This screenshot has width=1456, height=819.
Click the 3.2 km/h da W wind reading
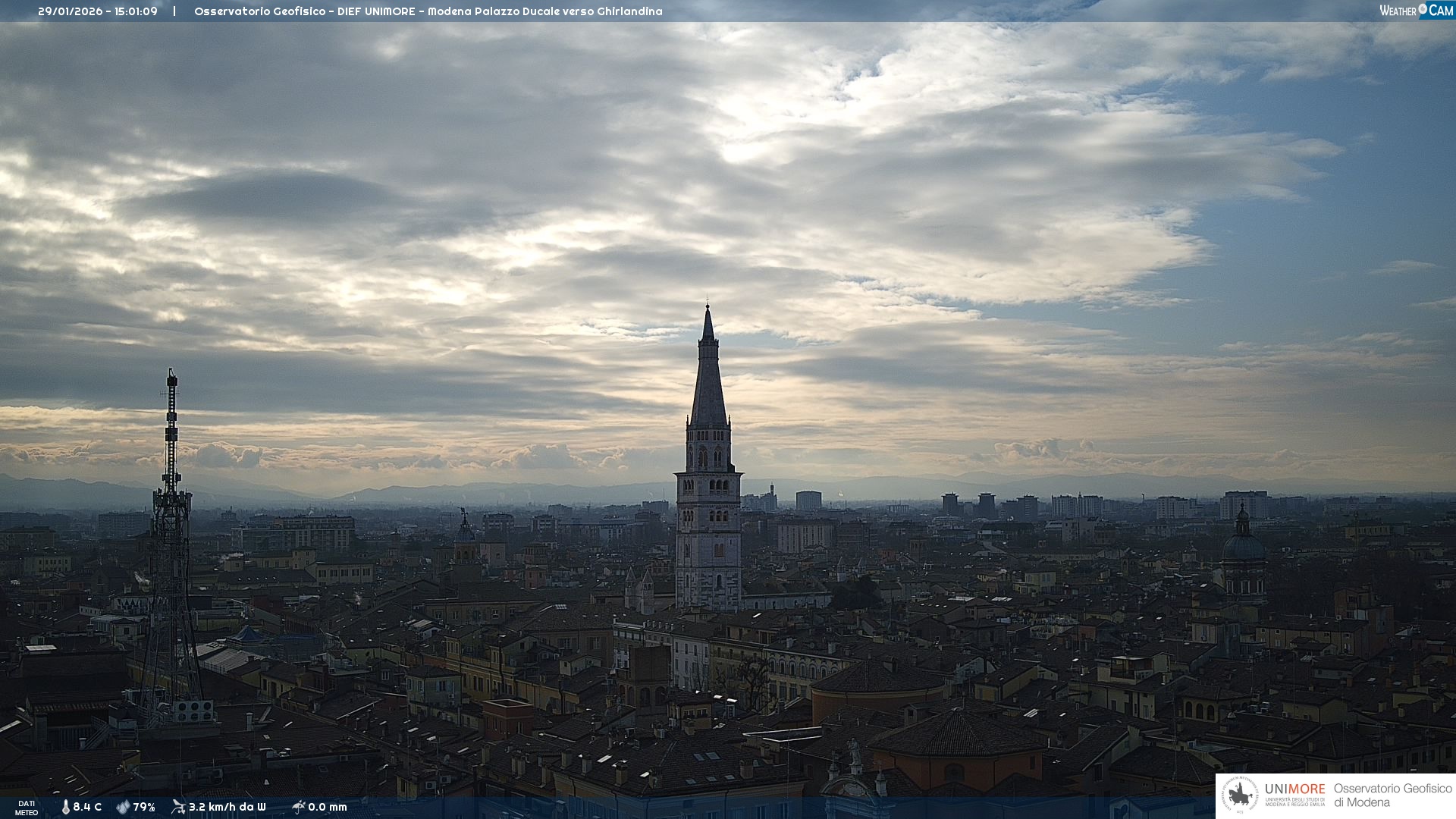click(x=227, y=808)
